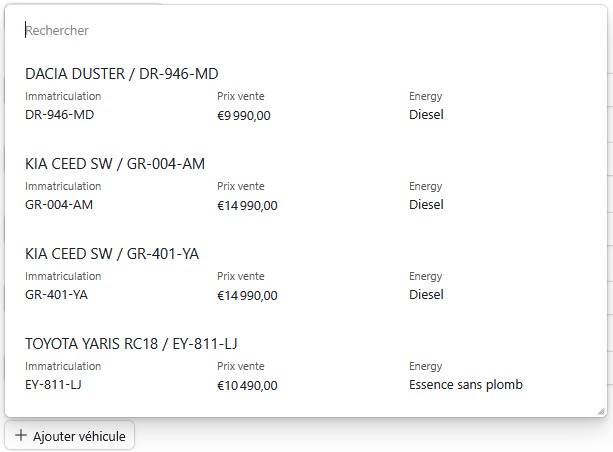Click the €9 990,00 sale price
613x452 pixels.
pyautogui.click(x=244, y=116)
